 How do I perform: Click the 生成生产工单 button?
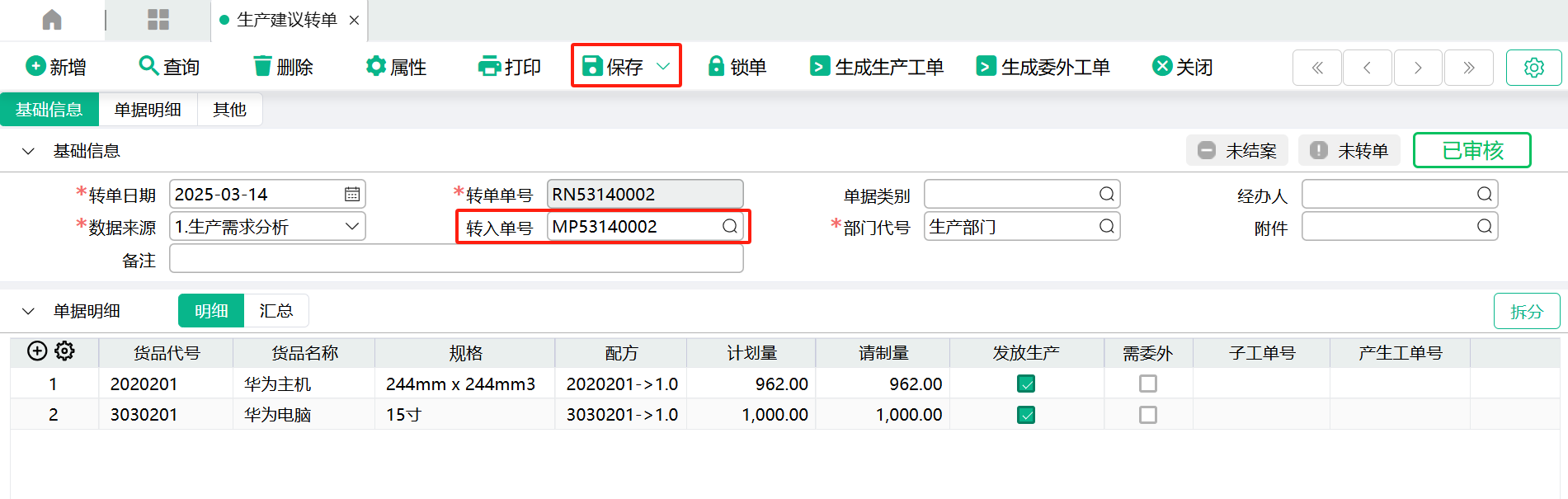(877, 67)
